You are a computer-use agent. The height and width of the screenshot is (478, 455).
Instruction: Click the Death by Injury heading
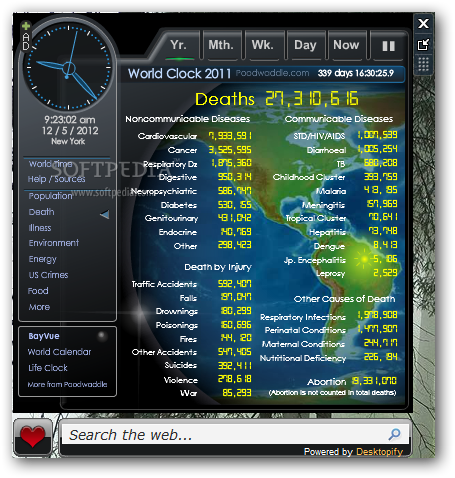click(218, 267)
